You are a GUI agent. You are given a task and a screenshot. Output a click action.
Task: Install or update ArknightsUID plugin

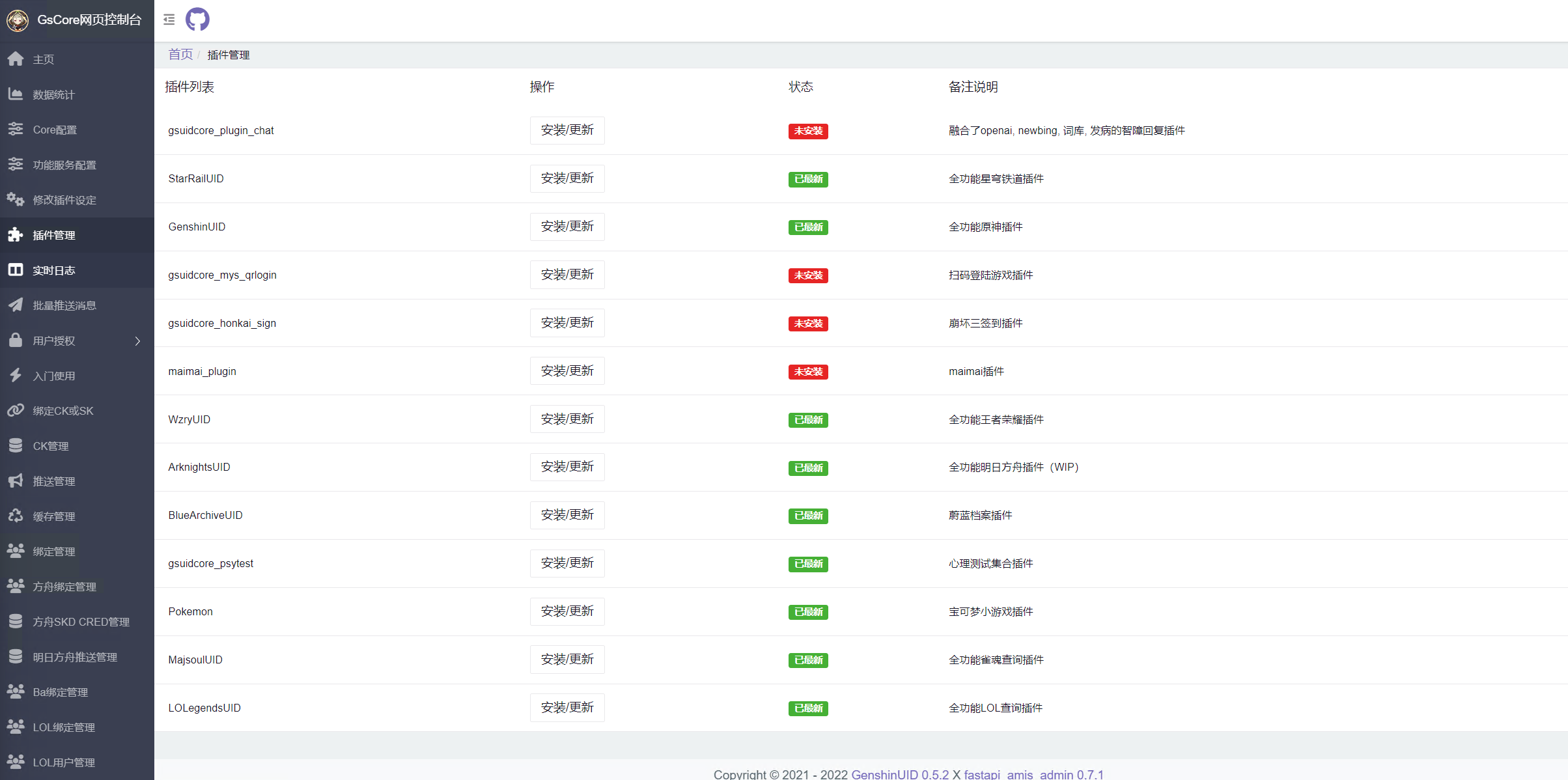567,467
